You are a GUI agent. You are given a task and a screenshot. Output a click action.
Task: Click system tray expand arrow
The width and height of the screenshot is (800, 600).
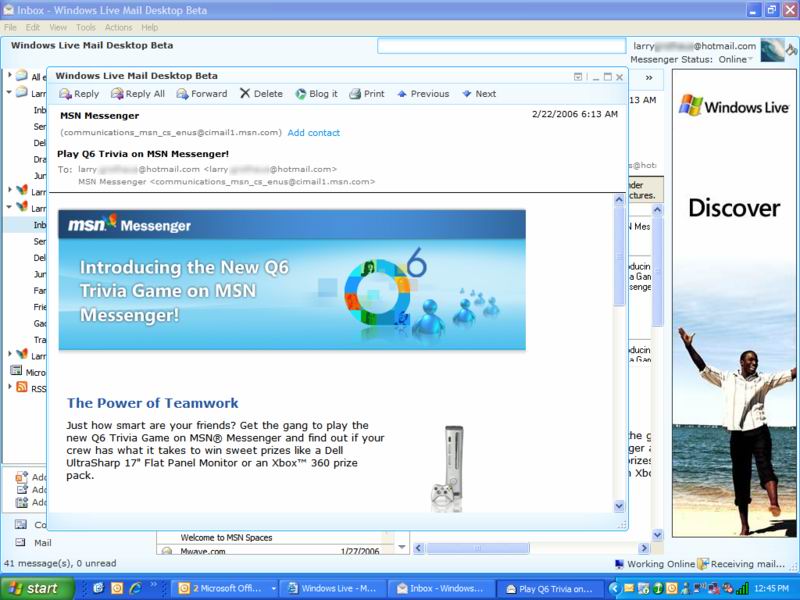[614, 588]
